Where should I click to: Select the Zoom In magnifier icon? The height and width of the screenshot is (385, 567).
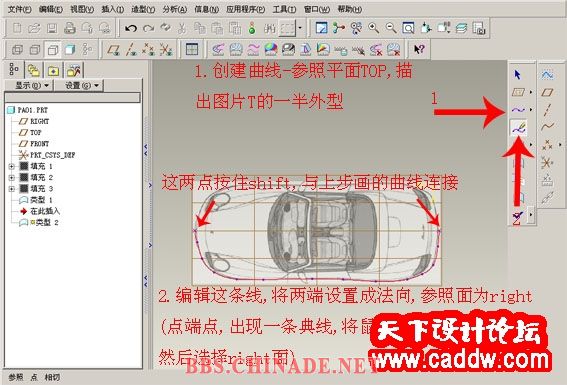click(x=374, y=28)
